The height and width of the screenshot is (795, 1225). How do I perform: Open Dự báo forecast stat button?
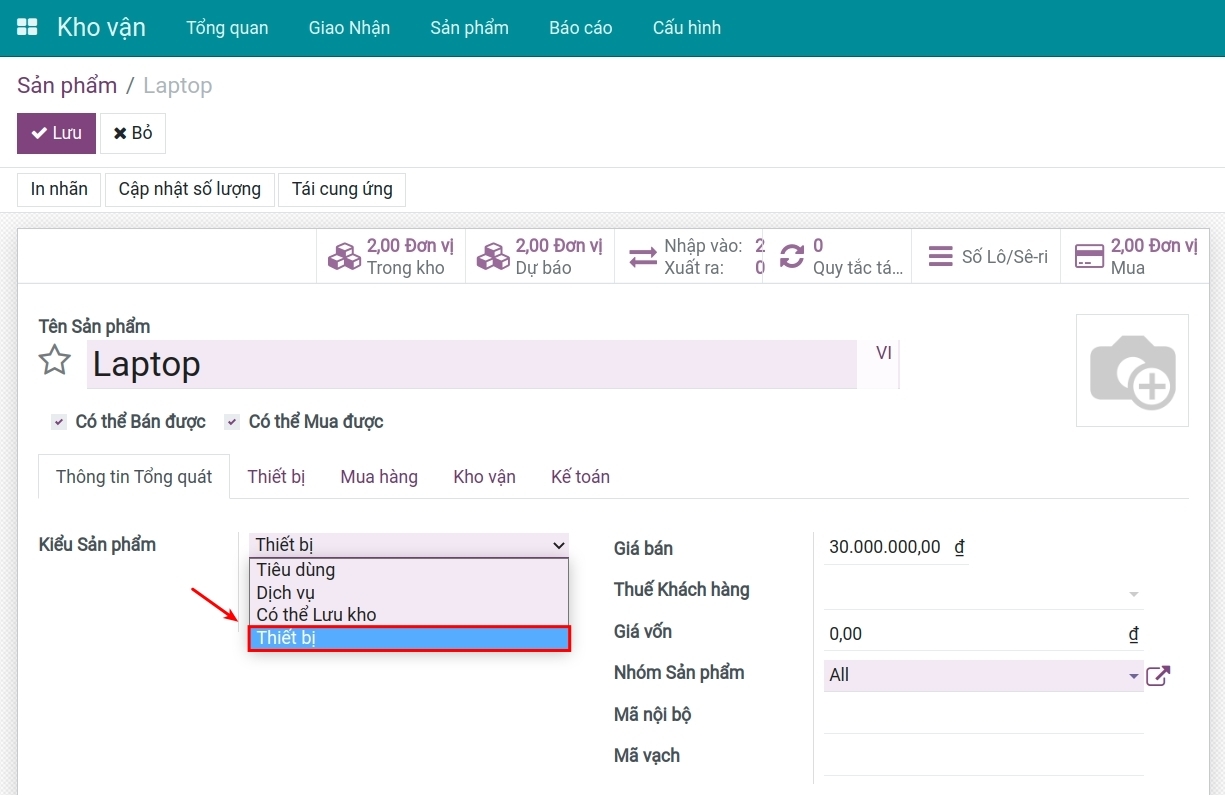click(x=540, y=257)
